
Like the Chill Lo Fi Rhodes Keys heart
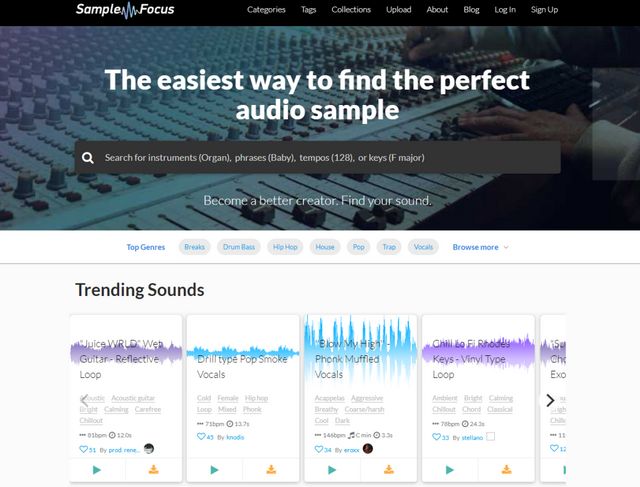(436, 437)
